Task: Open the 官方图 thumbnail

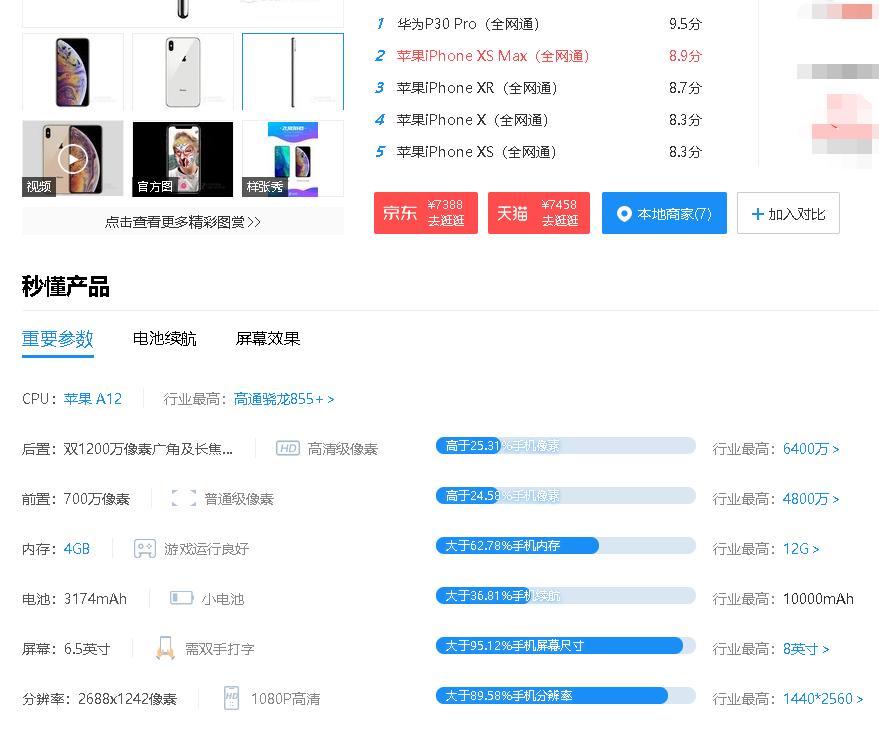Action: (182, 158)
